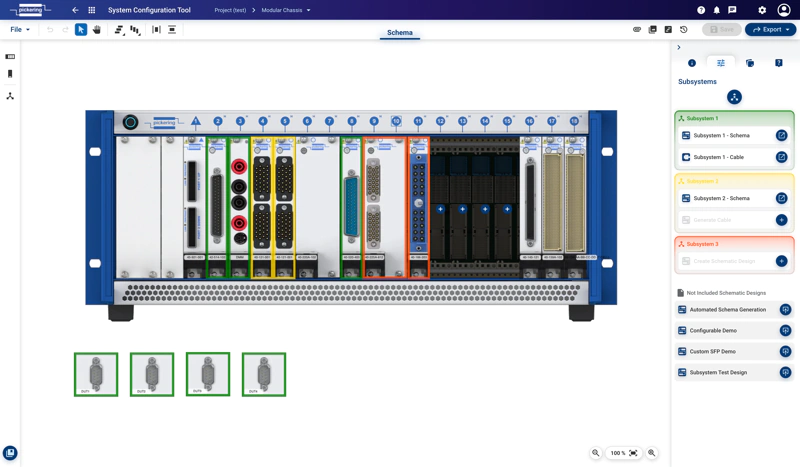
Task: Switch to the help panel tab
Action: (779, 63)
